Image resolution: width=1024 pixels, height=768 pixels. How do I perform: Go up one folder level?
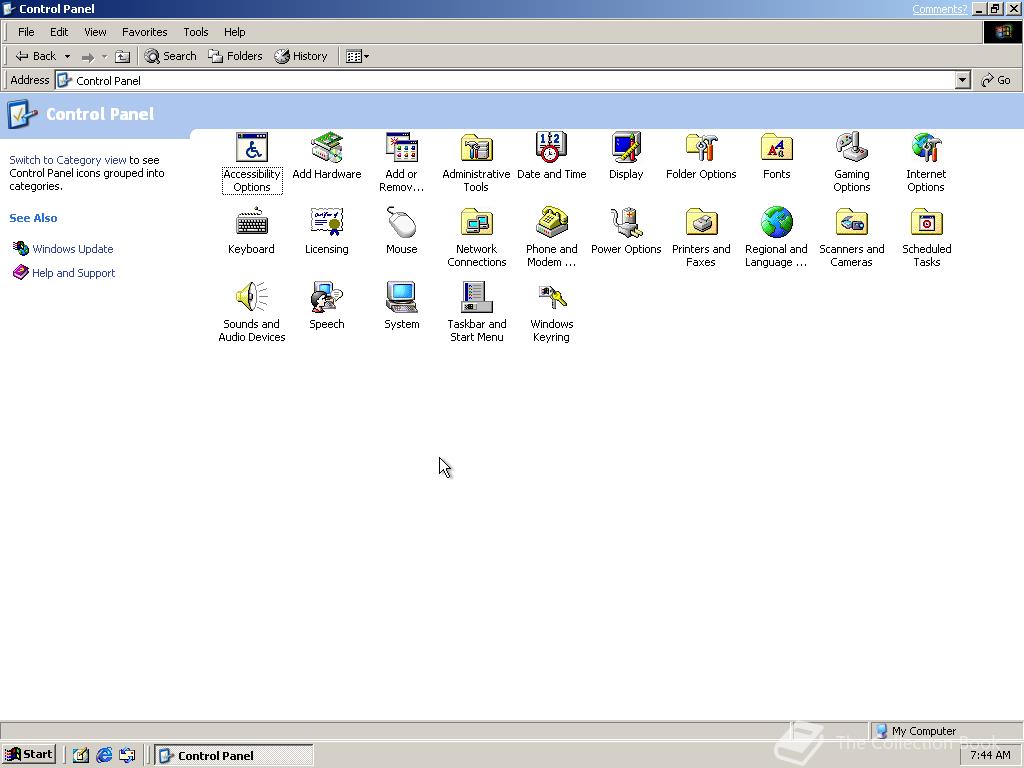(122, 57)
